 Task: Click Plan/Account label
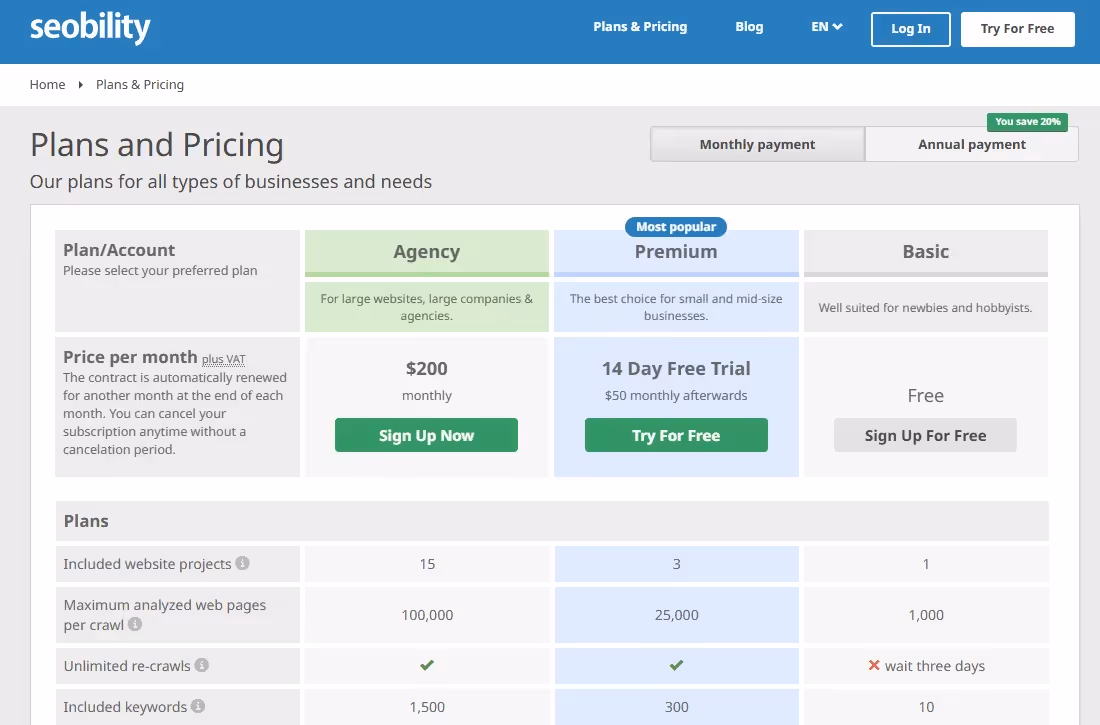pos(119,250)
